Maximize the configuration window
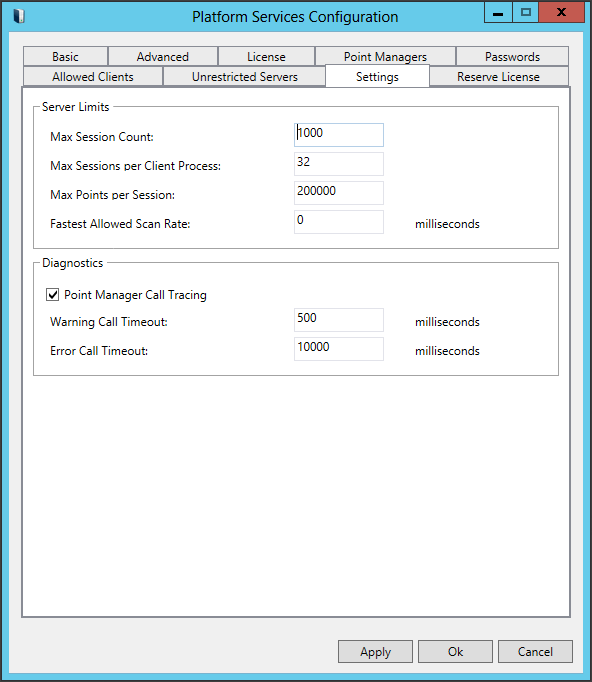This screenshot has height=682, width=592. click(x=525, y=13)
